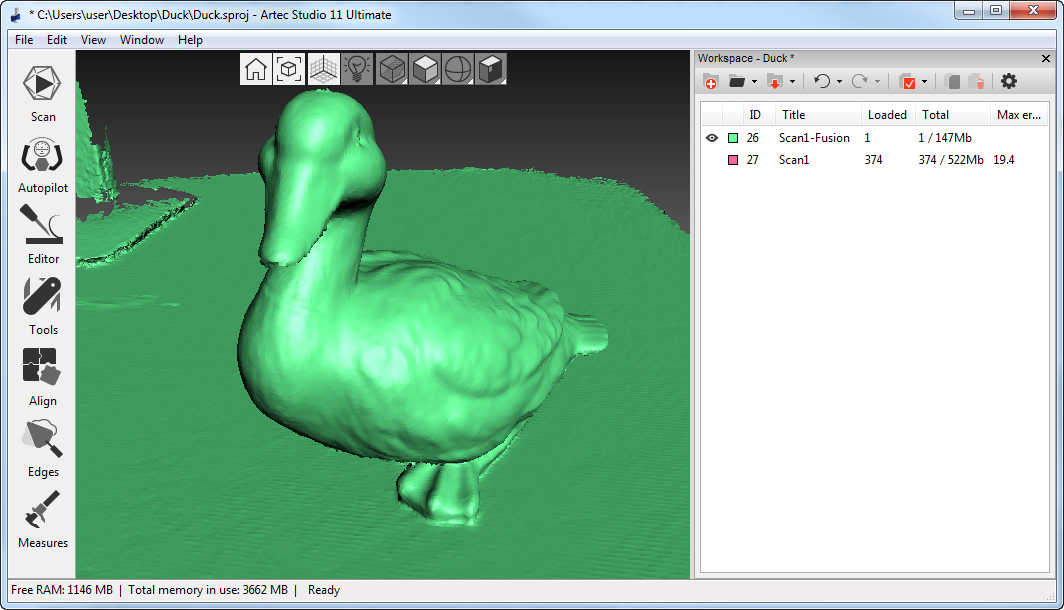The height and width of the screenshot is (610, 1064).
Task: Sort by the Loaded column header
Action: pyautogui.click(x=887, y=115)
